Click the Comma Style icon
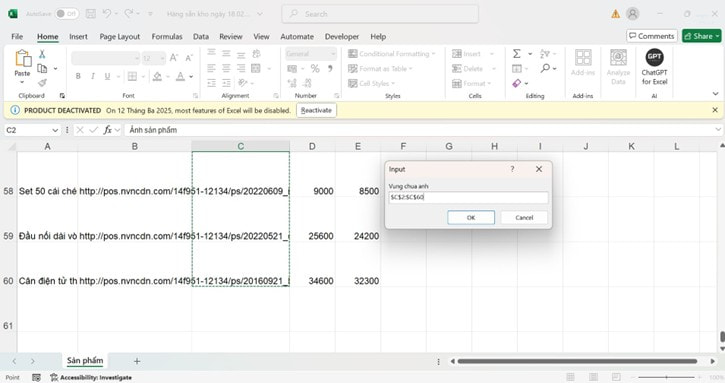725x383 pixels. point(330,68)
